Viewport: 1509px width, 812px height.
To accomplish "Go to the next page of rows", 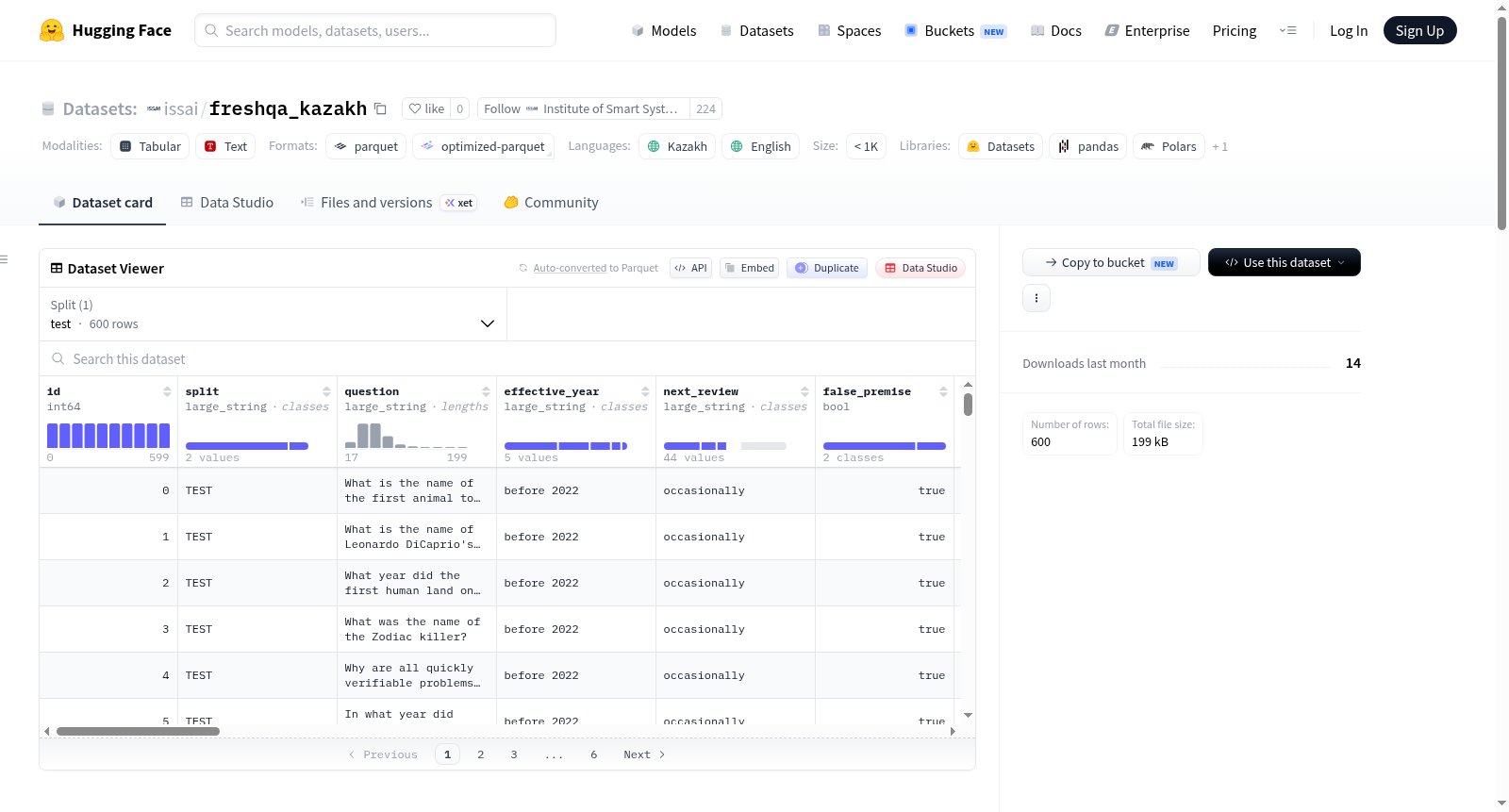I will point(644,754).
